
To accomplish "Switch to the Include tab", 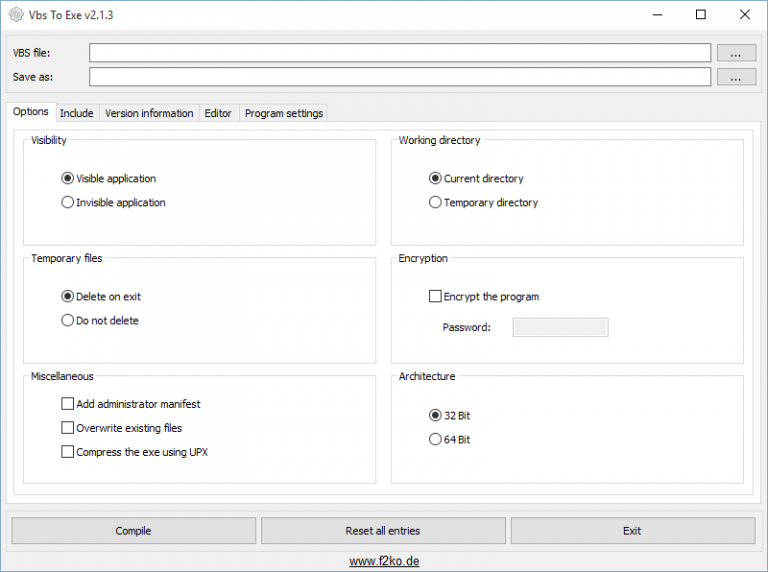I will (76, 113).
